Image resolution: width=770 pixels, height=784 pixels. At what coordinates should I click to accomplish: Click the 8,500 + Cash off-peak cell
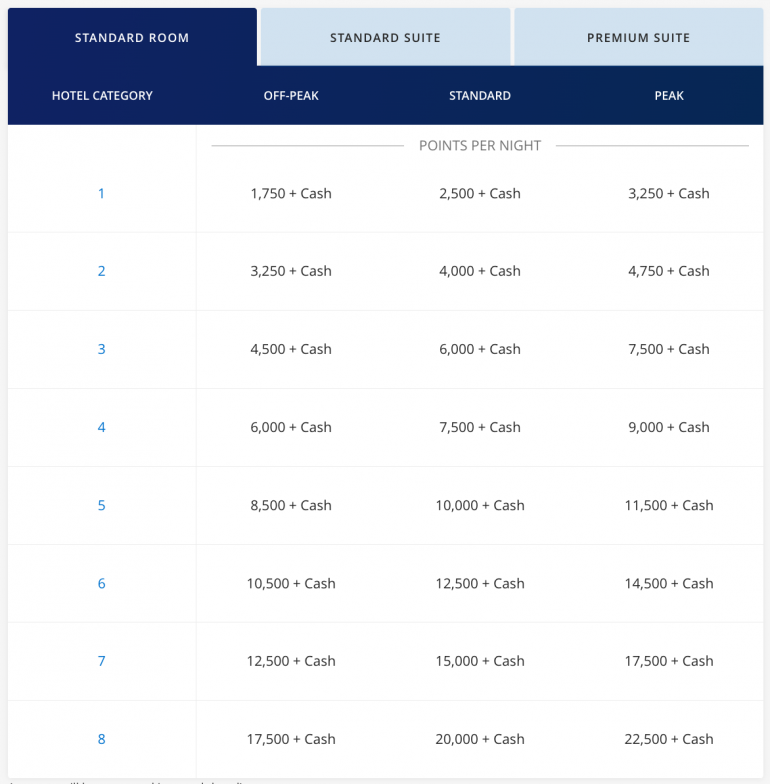291,505
